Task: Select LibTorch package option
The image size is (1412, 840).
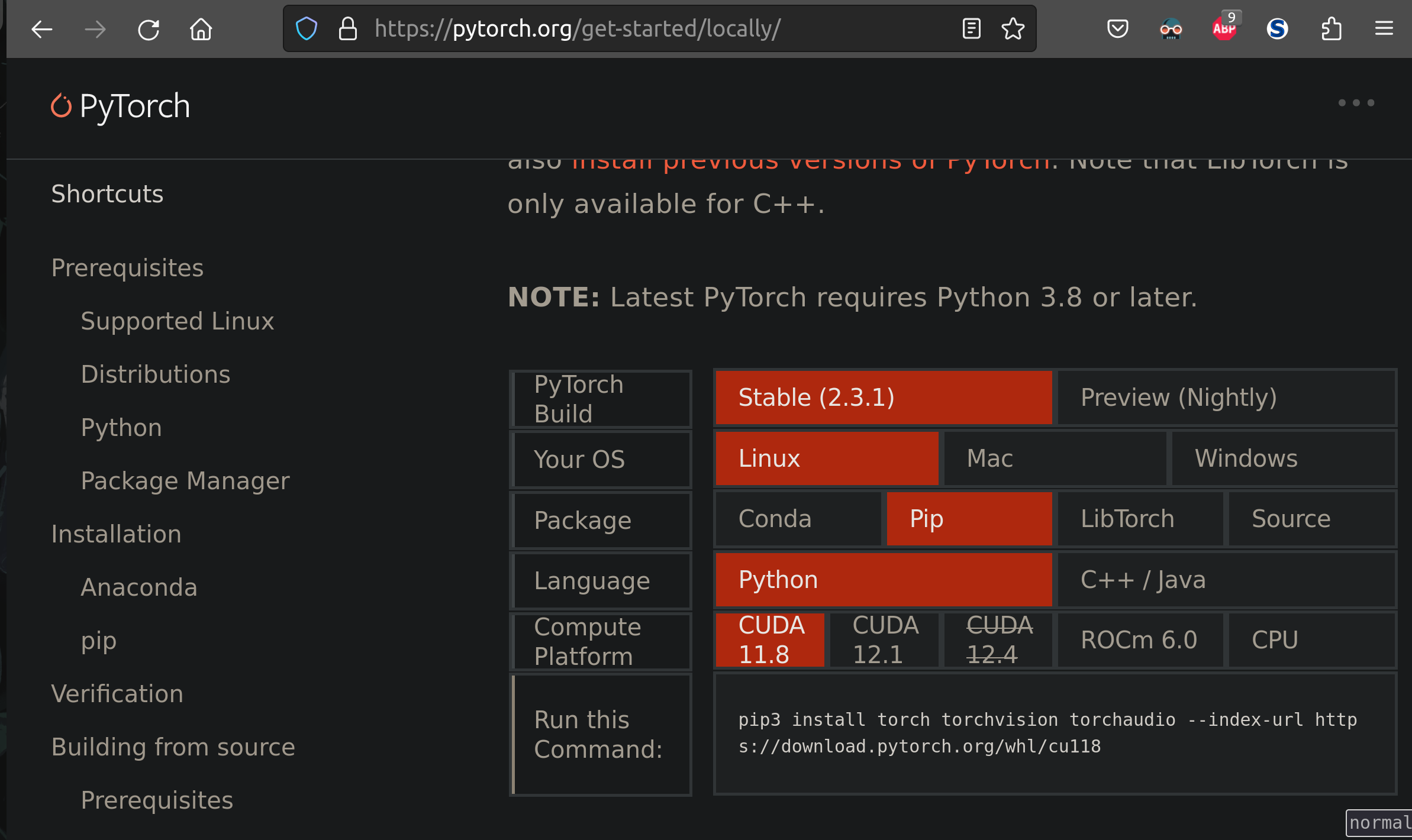Action: (1140, 519)
